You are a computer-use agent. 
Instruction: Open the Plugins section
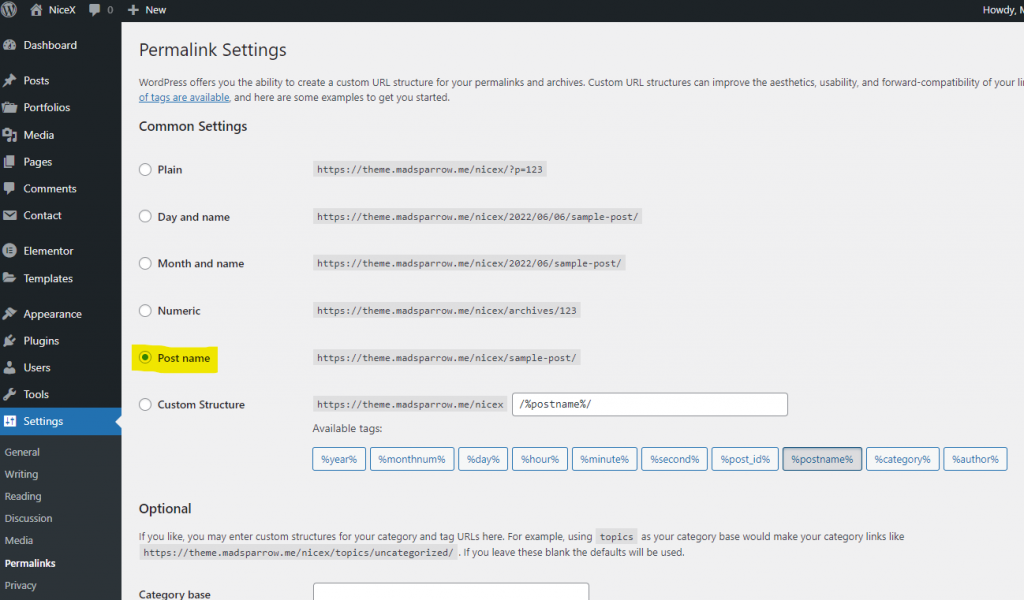pyautogui.click(x=44, y=340)
